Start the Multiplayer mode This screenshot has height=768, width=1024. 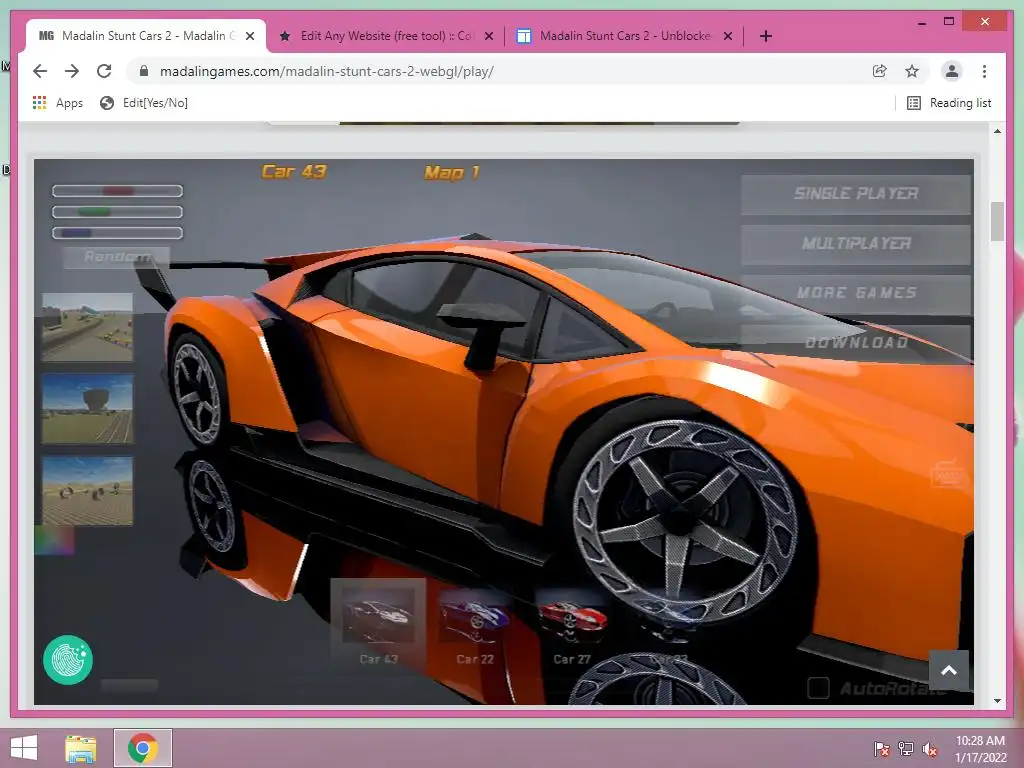[x=856, y=244]
